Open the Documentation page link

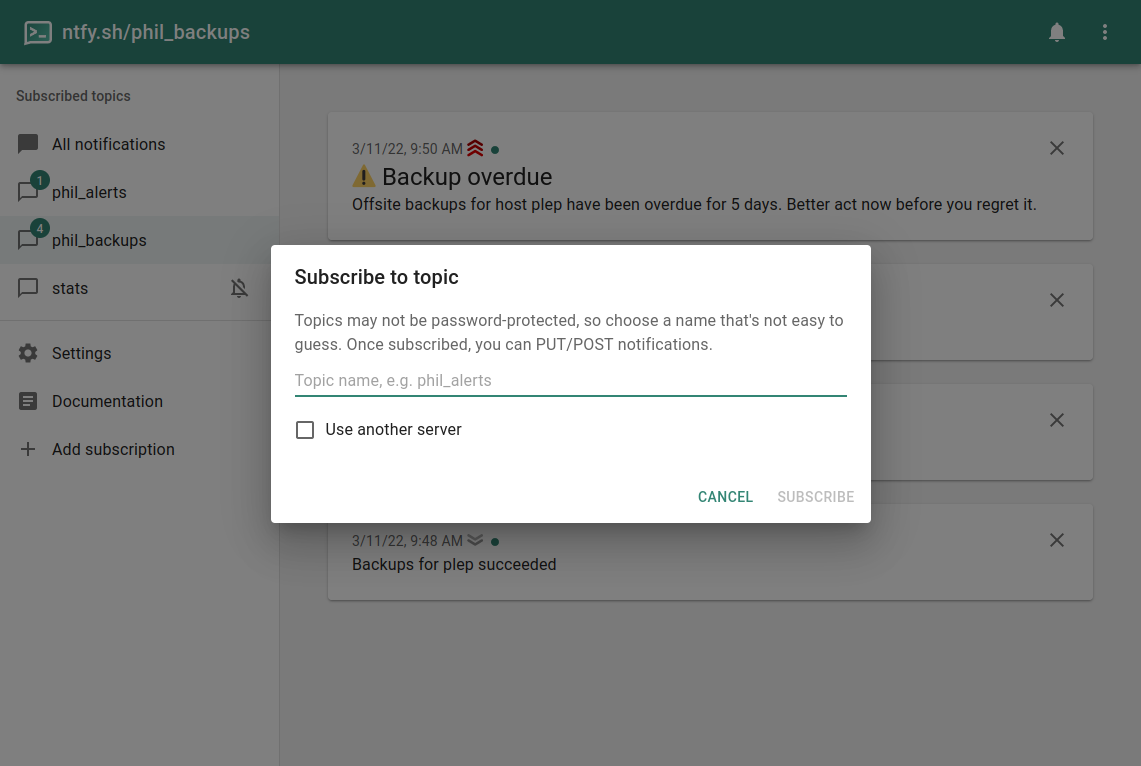coord(107,401)
